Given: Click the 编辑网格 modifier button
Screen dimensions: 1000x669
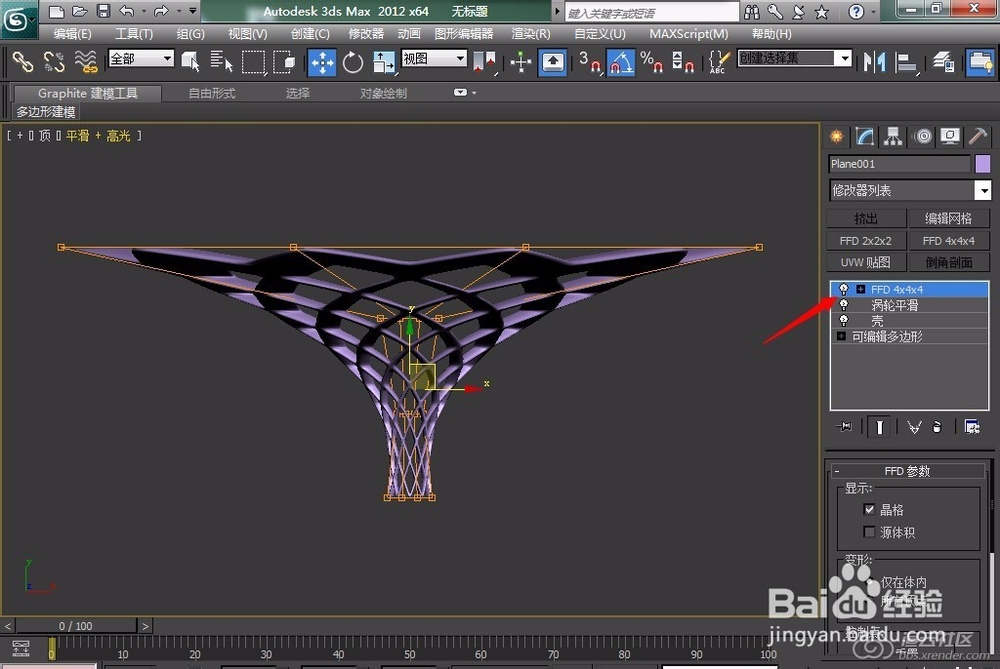Looking at the screenshot, I should [x=948, y=218].
